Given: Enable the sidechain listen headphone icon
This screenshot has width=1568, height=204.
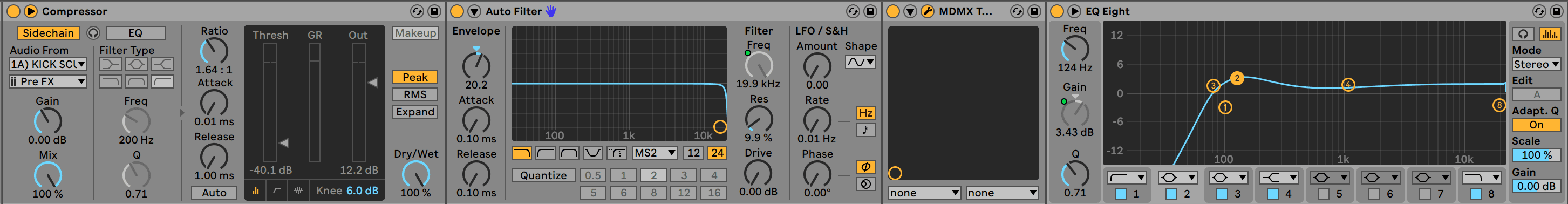Looking at the screenshot, I should 93,33.
